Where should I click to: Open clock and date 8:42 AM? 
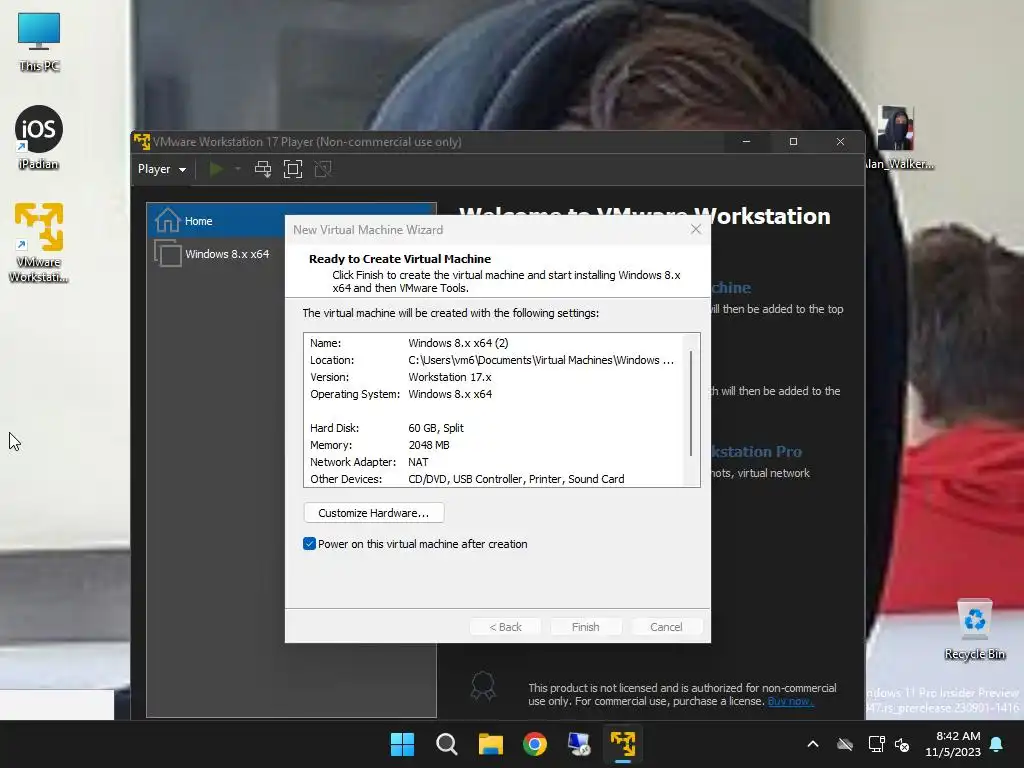pyautogui.click(x=953, y=744)
